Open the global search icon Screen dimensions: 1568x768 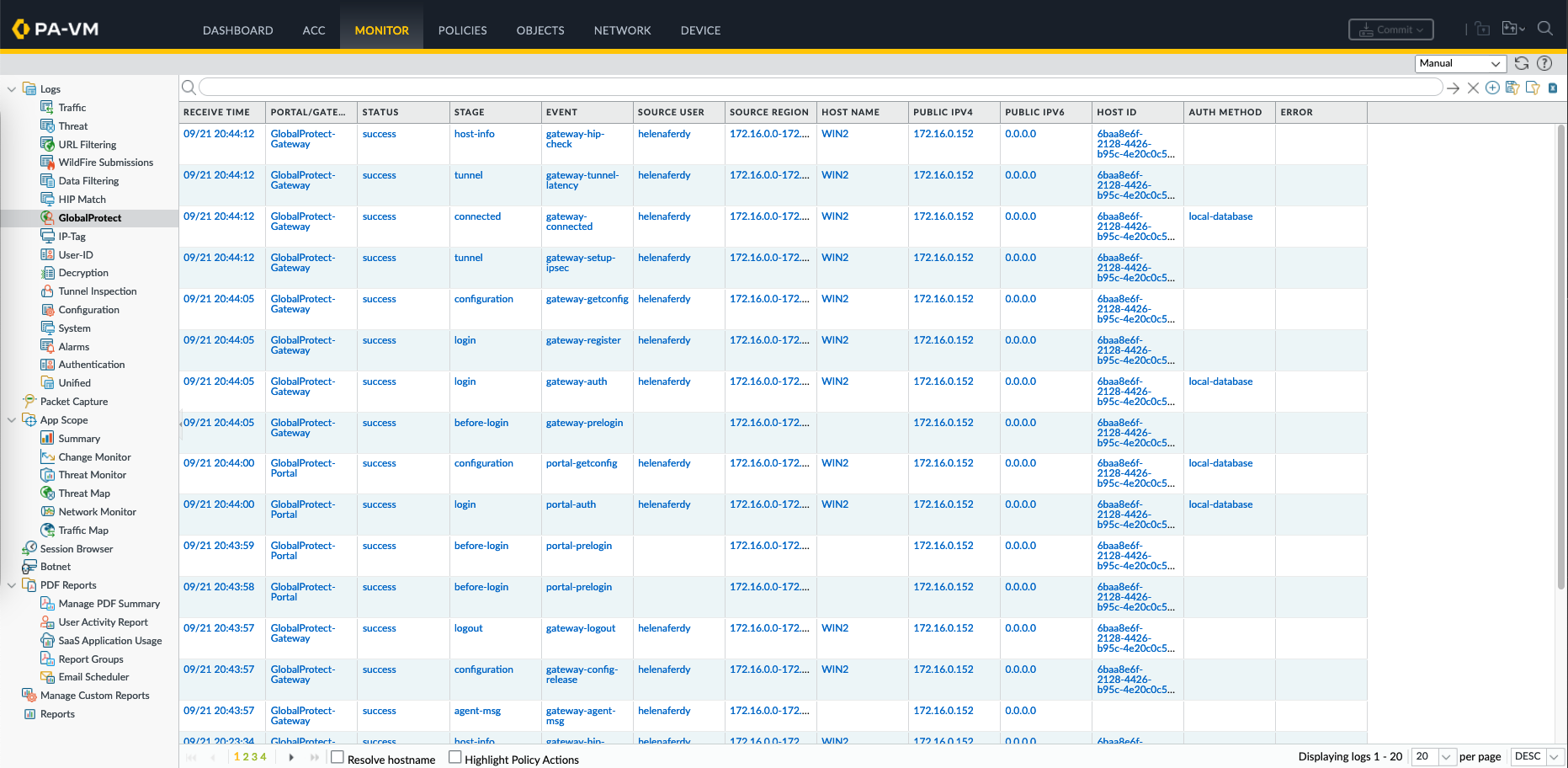1545,29
